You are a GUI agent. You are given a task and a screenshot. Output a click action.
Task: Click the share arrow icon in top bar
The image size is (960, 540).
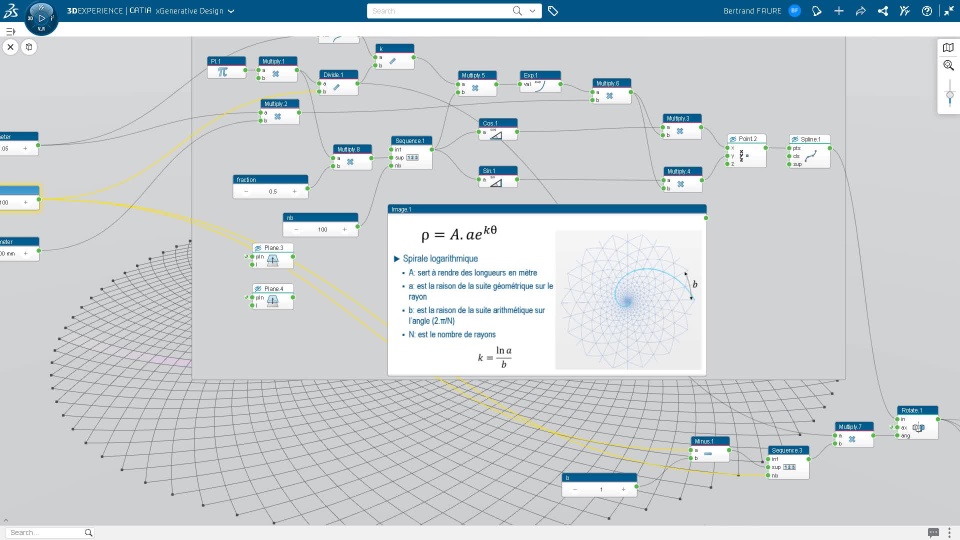(x=860, y=11)
